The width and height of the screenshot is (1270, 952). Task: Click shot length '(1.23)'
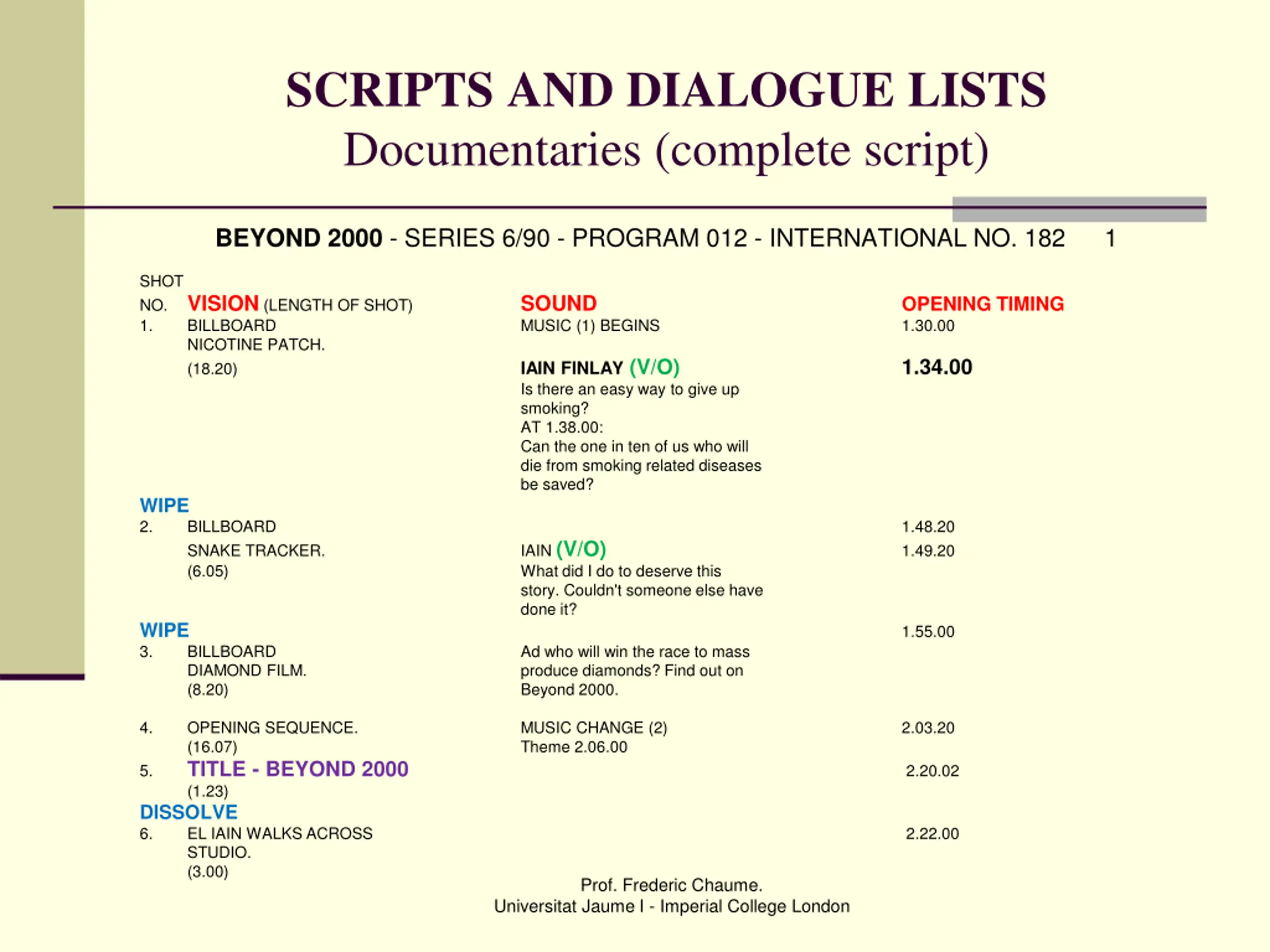208,791
